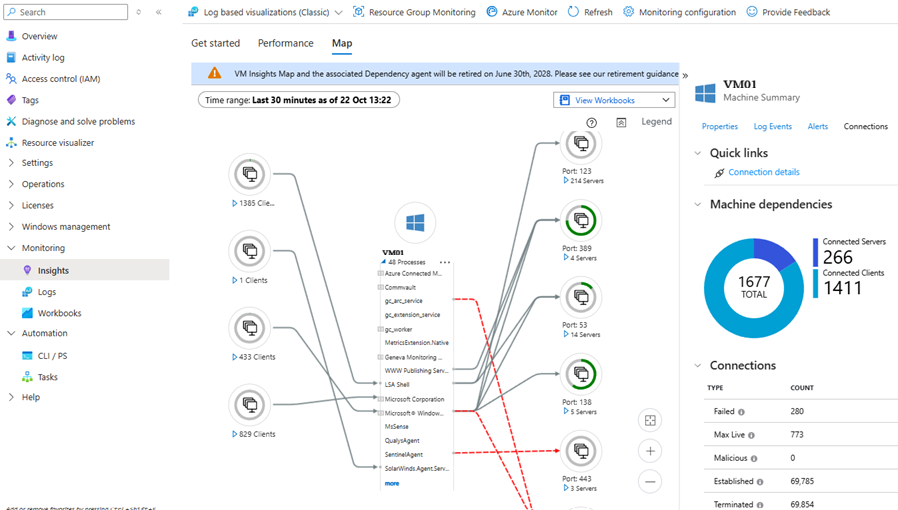Click more under process list

pyautogui.click(x=392, y=484)
